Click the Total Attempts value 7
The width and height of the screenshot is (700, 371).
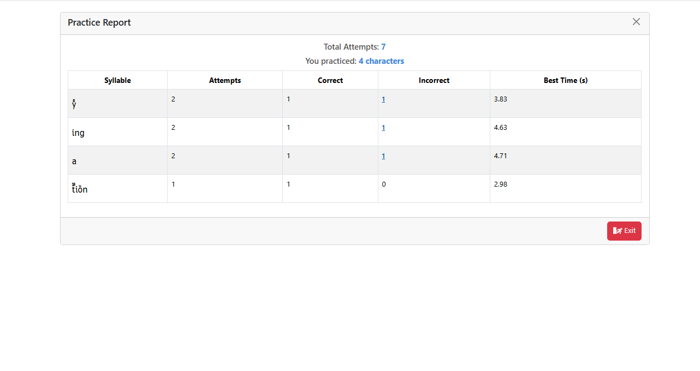click(383, 47)
